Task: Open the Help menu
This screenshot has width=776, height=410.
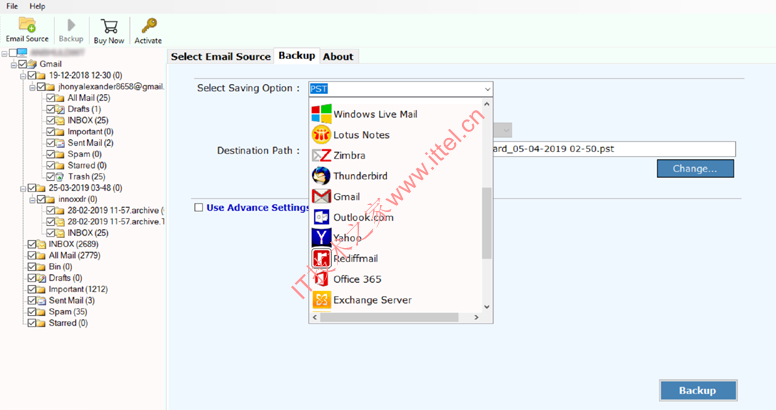Action: coord(37,6)
